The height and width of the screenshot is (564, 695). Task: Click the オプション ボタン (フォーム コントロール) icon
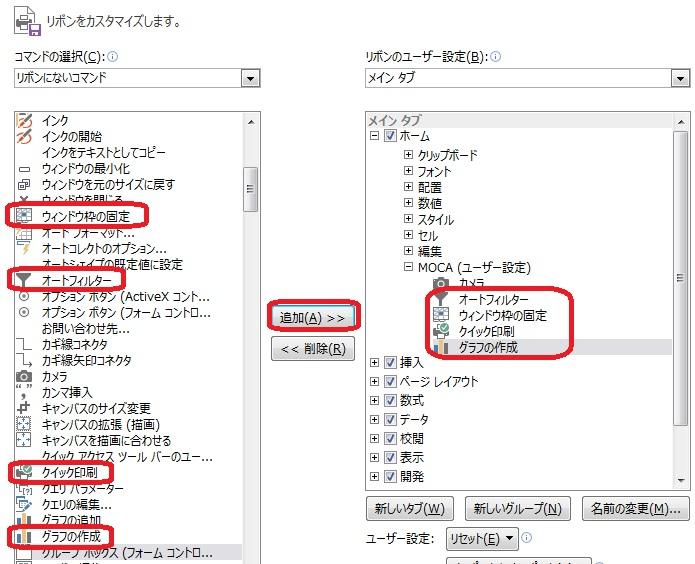24,313
